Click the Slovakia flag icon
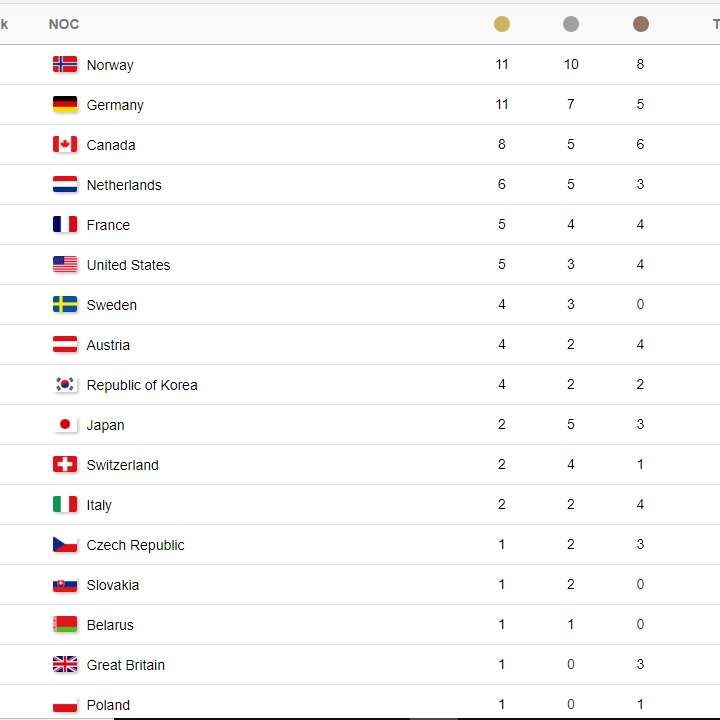This screenshot has width=720, height=720. click(65, 585)
